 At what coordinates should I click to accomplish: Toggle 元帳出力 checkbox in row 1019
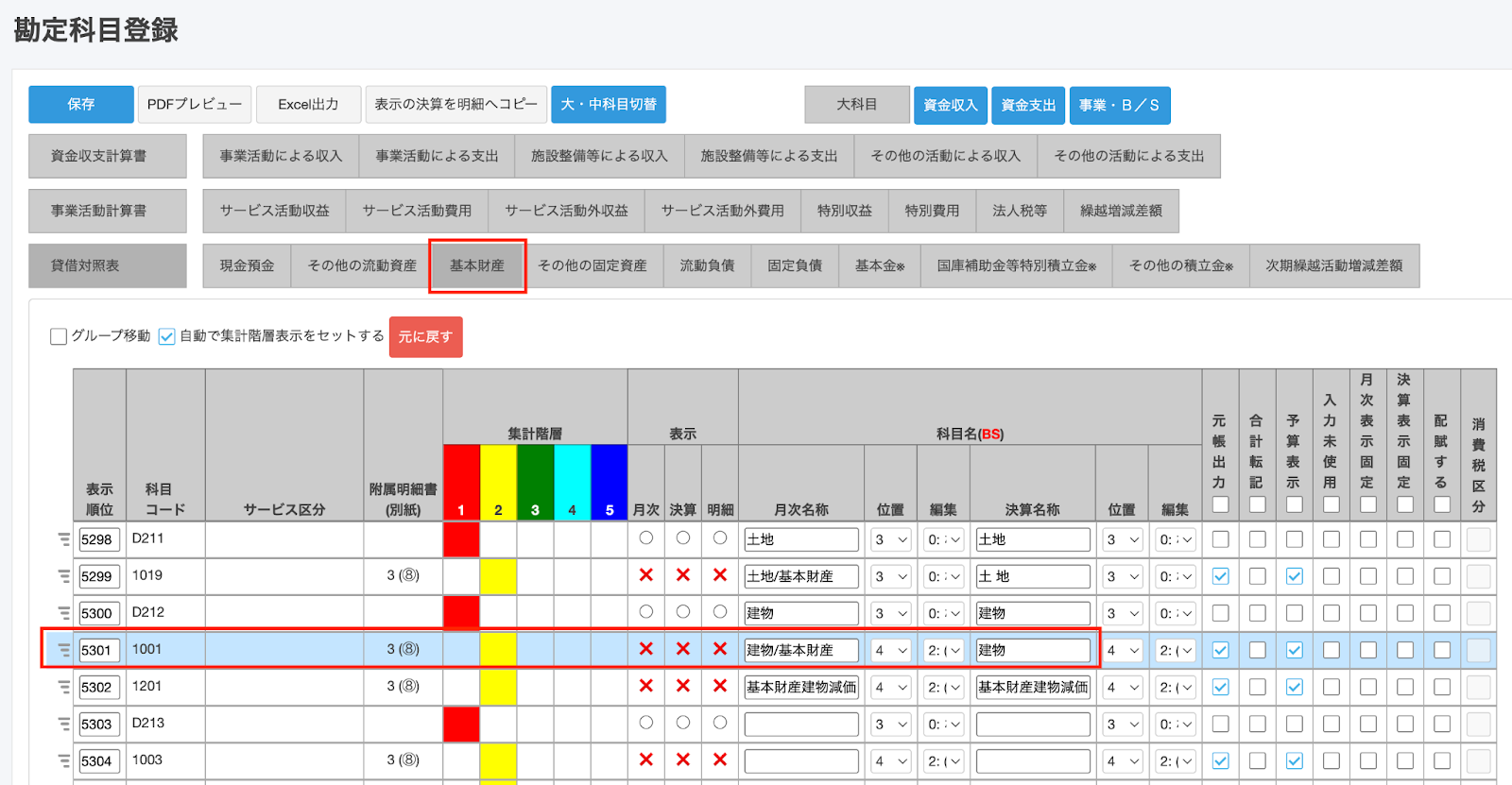(1221, 576)
